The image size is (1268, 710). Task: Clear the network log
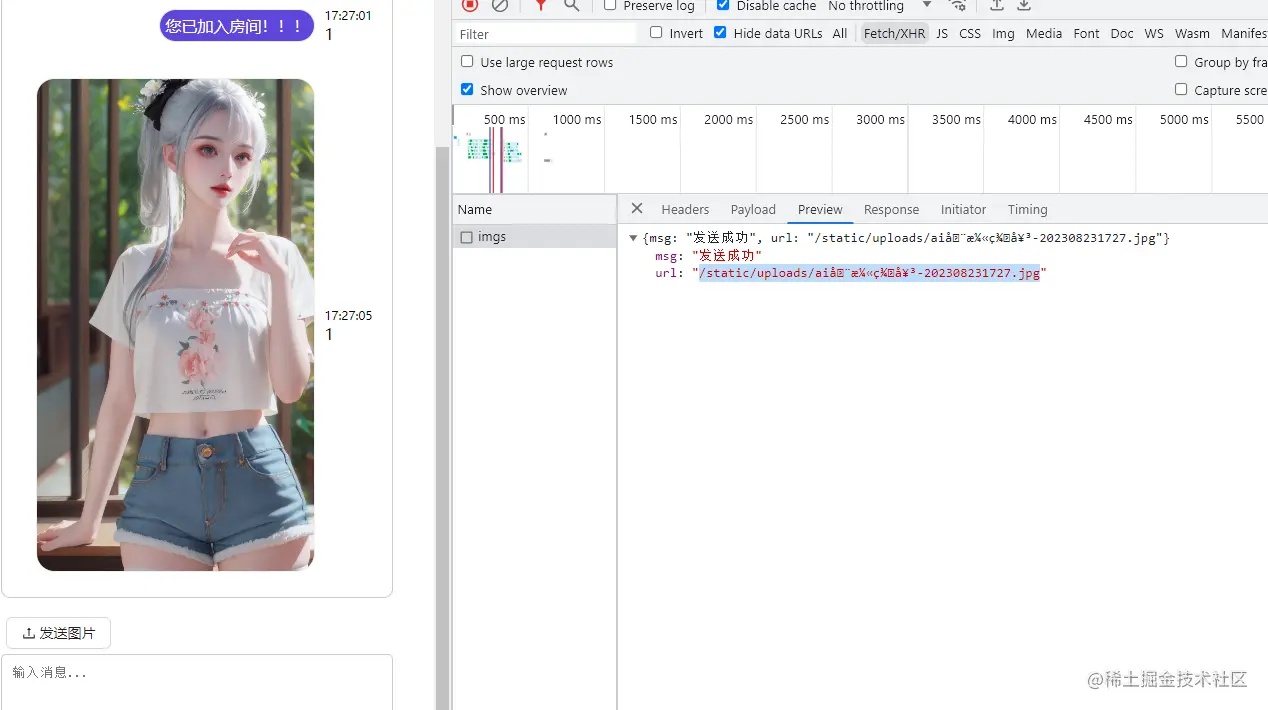point(500,5)
